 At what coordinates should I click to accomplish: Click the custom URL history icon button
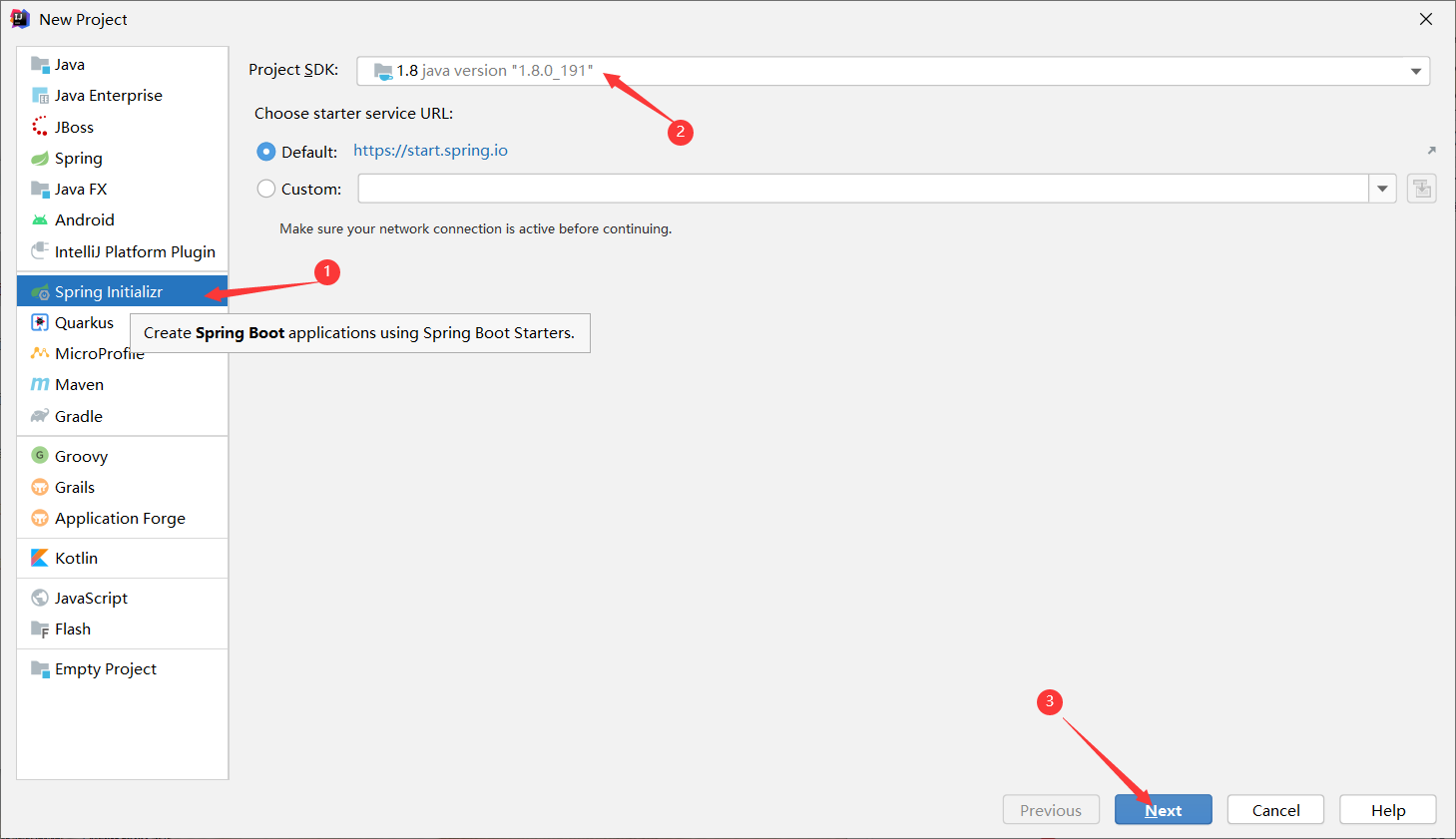click(x=1422, y=189)
